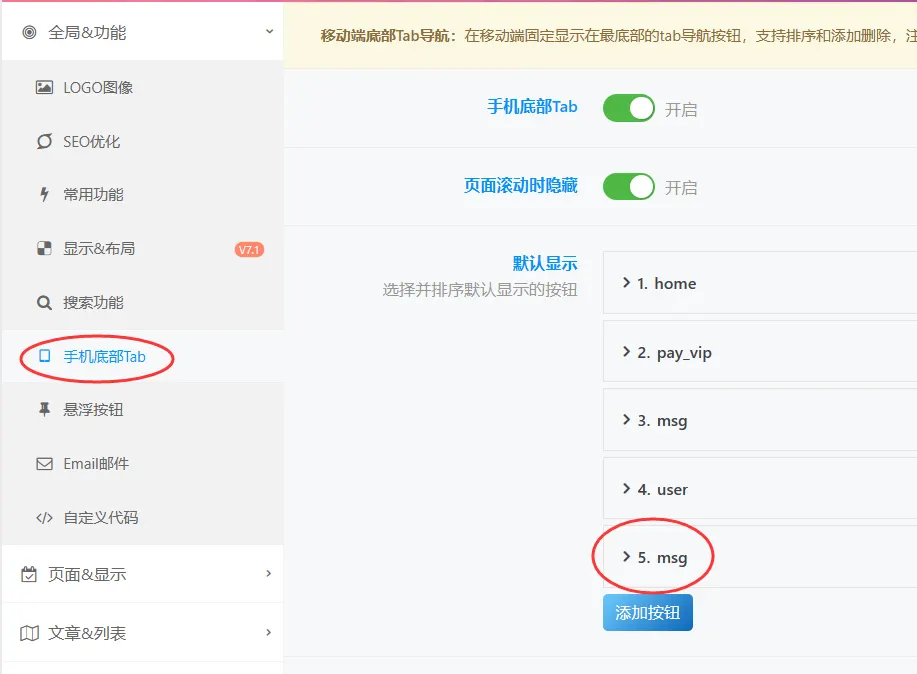The height and width of the screenshot is (674, 917).
Task: Open the SEO优化 settings page
Action: pyautogui.click(x=143, y=141)
